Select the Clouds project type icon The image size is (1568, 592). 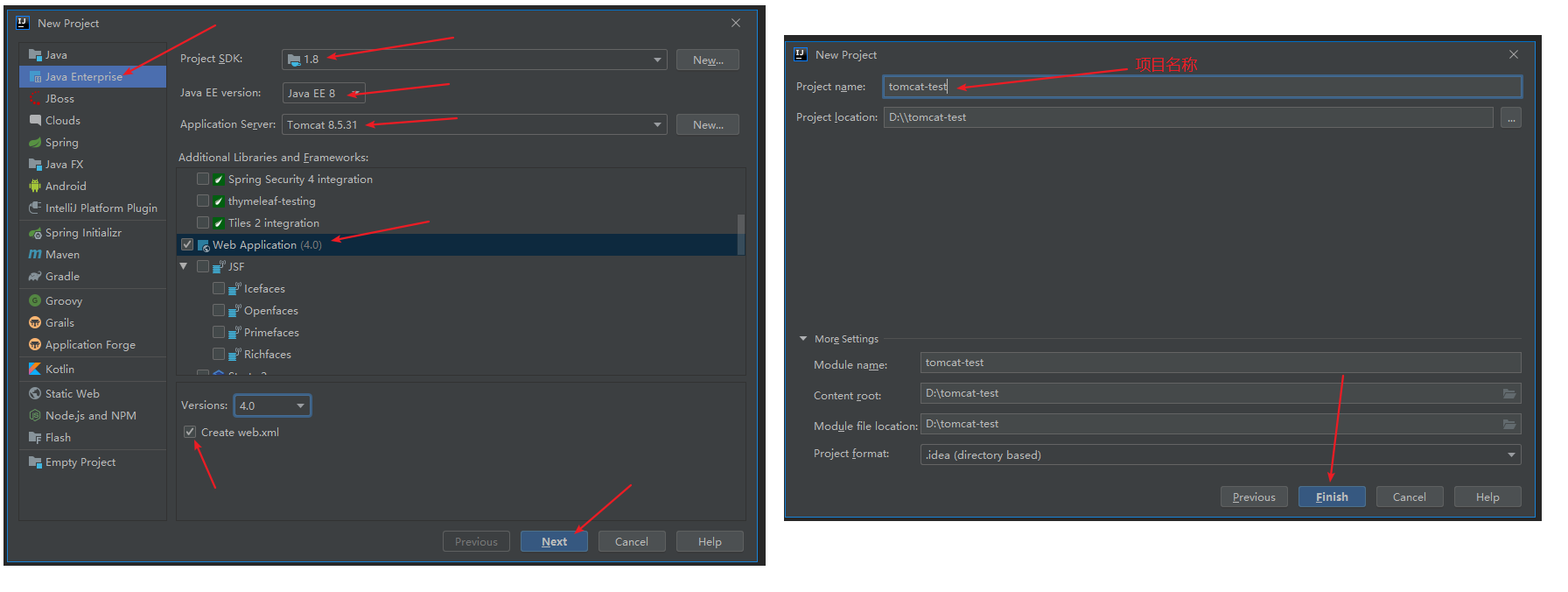tap(35, 120)
